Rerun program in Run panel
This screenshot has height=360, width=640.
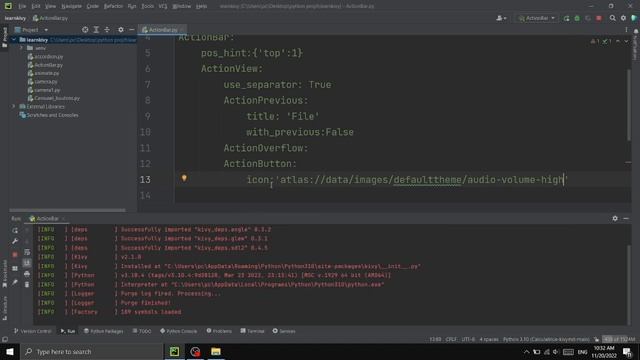point(15,230)
